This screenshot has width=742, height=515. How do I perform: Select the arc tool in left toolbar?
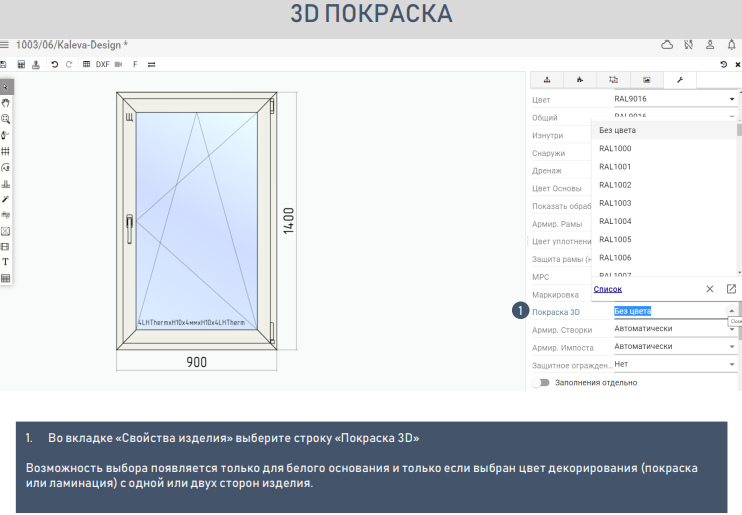click(x=6, y=167)
